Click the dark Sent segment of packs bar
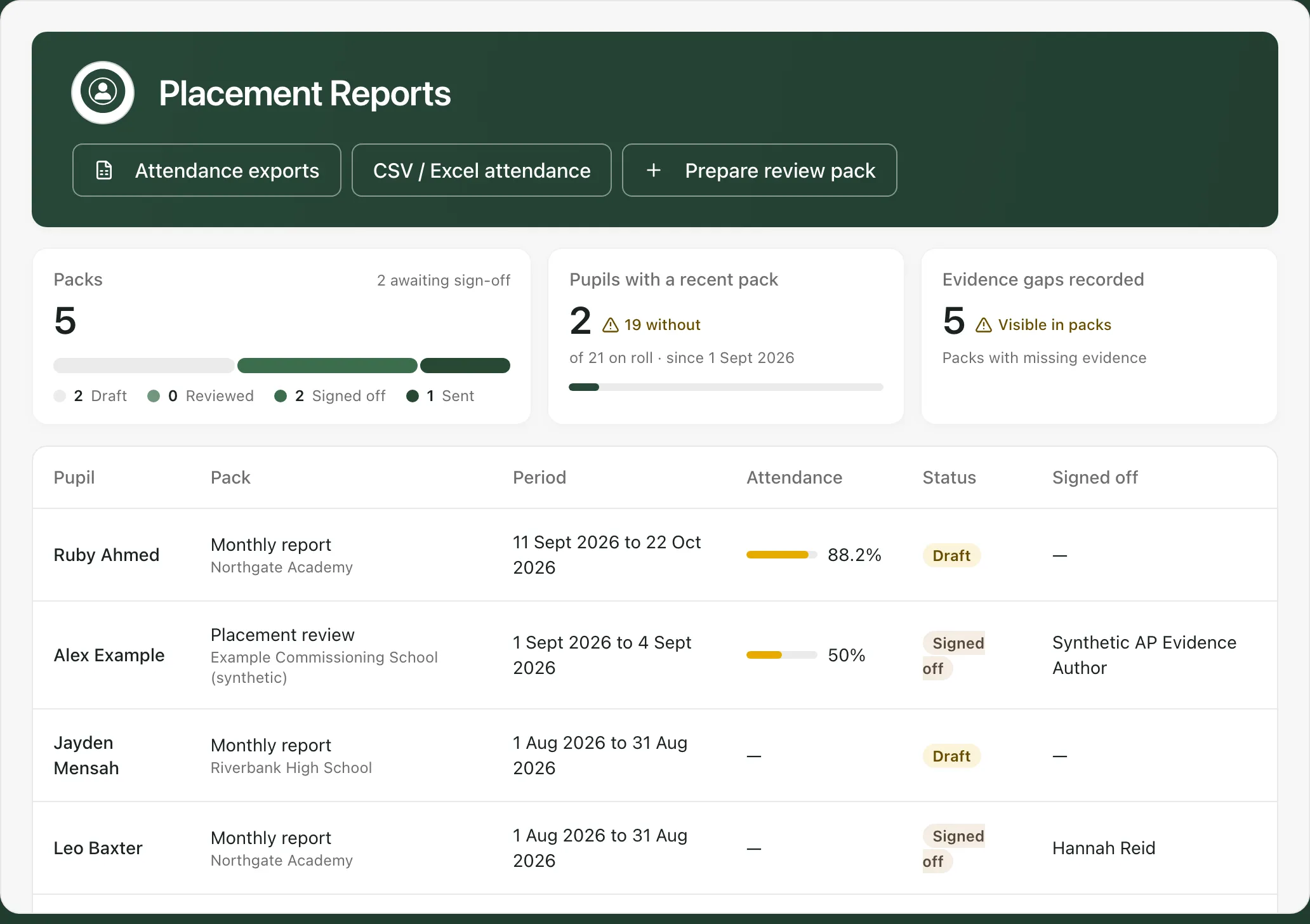1310x924 pixels. (465, 366)
